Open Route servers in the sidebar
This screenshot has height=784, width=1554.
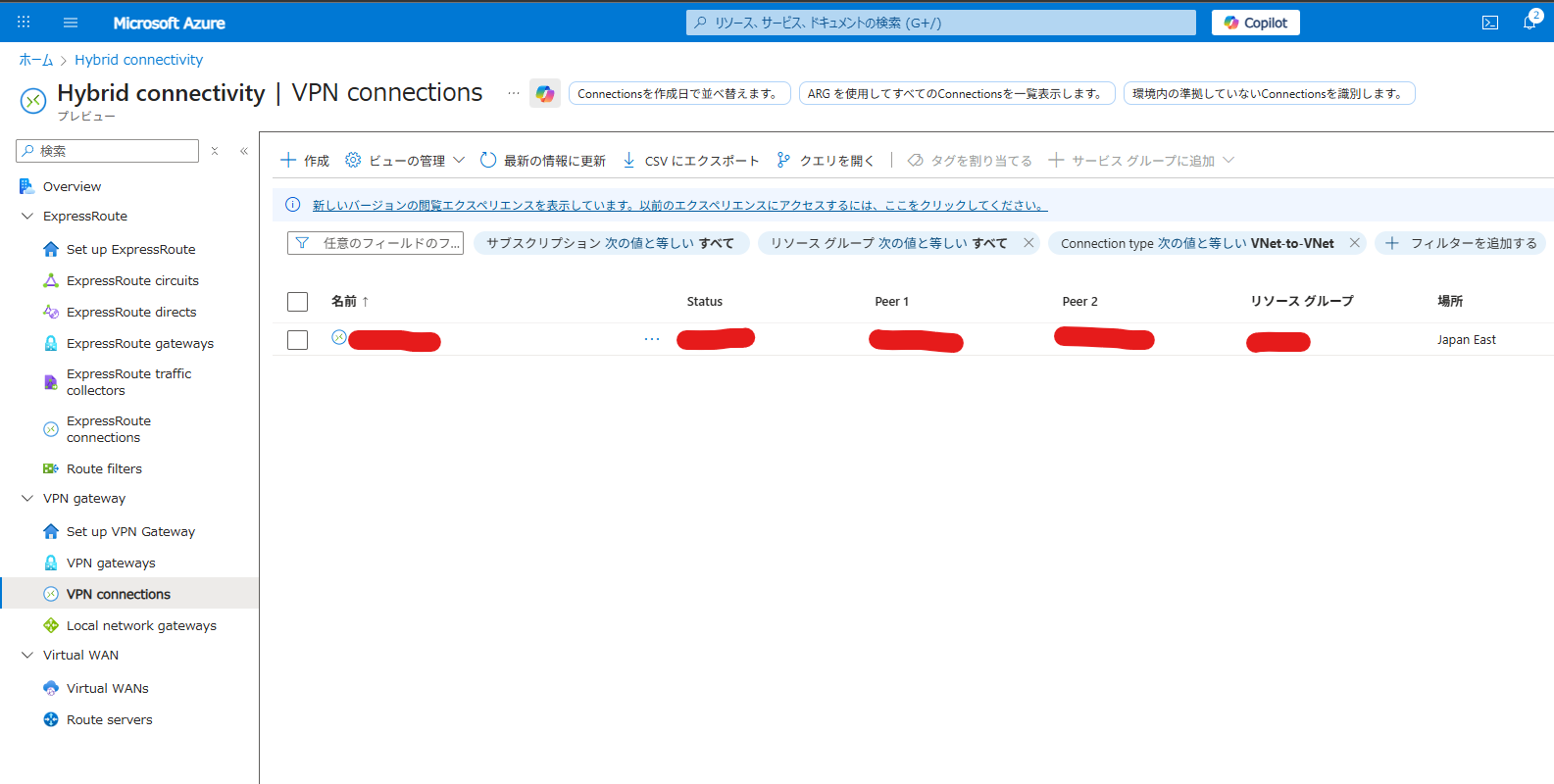110,719
